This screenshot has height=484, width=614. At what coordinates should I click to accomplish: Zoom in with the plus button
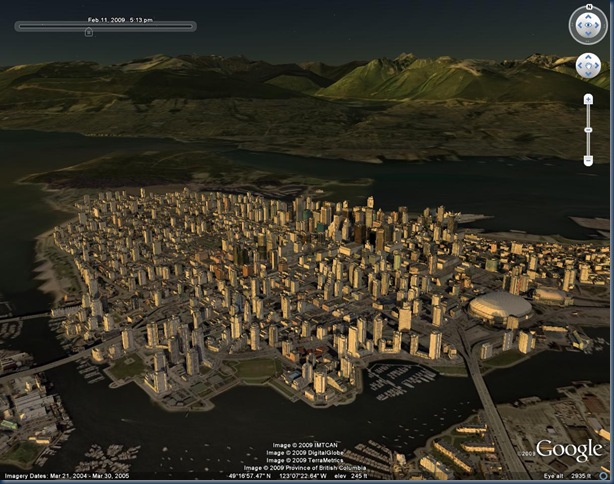(x=588, y=99)
